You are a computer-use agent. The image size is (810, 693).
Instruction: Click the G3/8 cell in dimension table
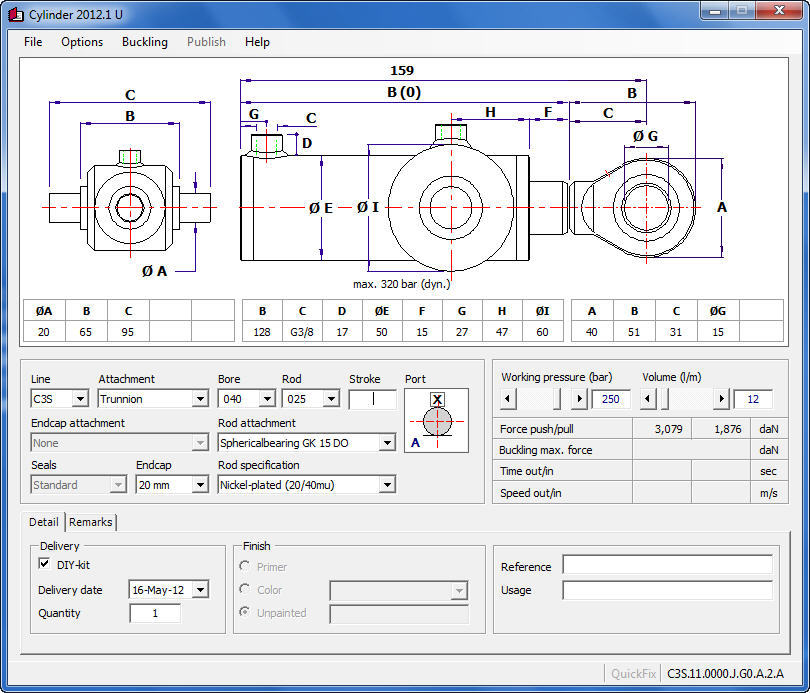pos(302,332)
